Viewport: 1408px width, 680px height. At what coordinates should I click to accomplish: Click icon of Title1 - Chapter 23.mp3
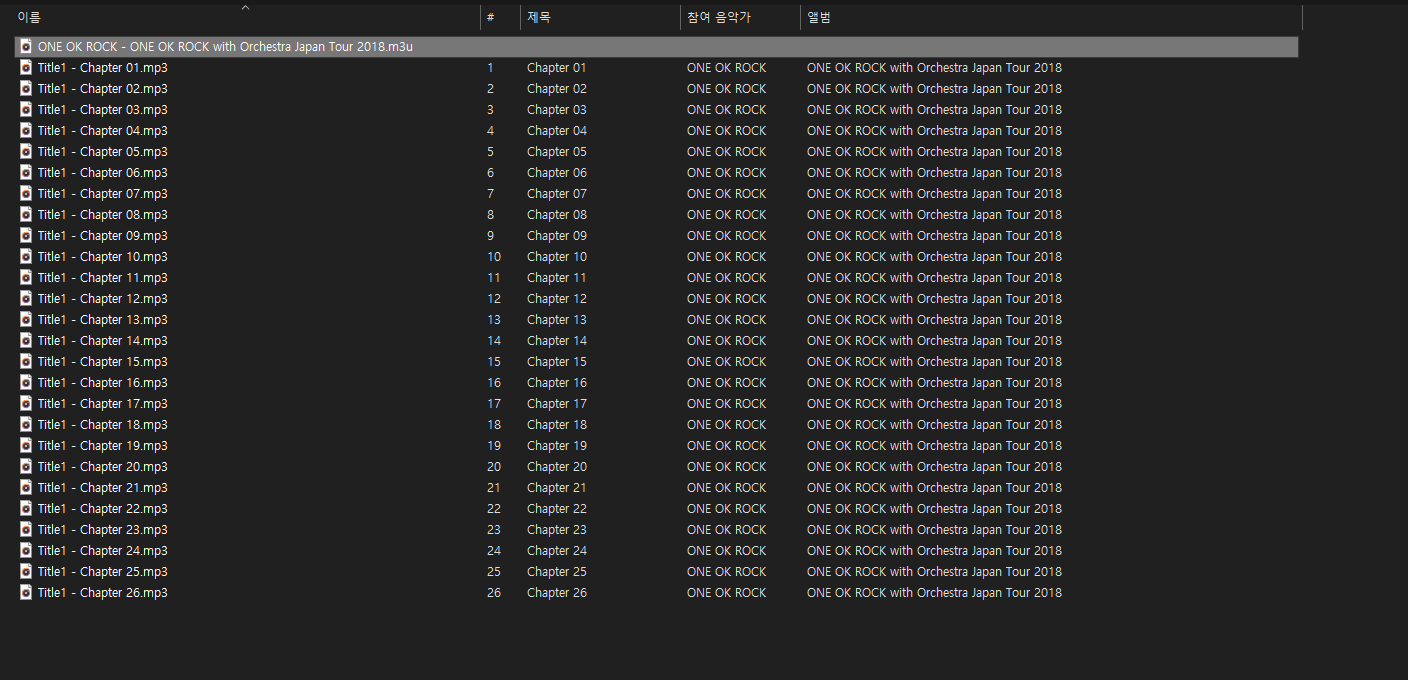click(x=26, y=530)
